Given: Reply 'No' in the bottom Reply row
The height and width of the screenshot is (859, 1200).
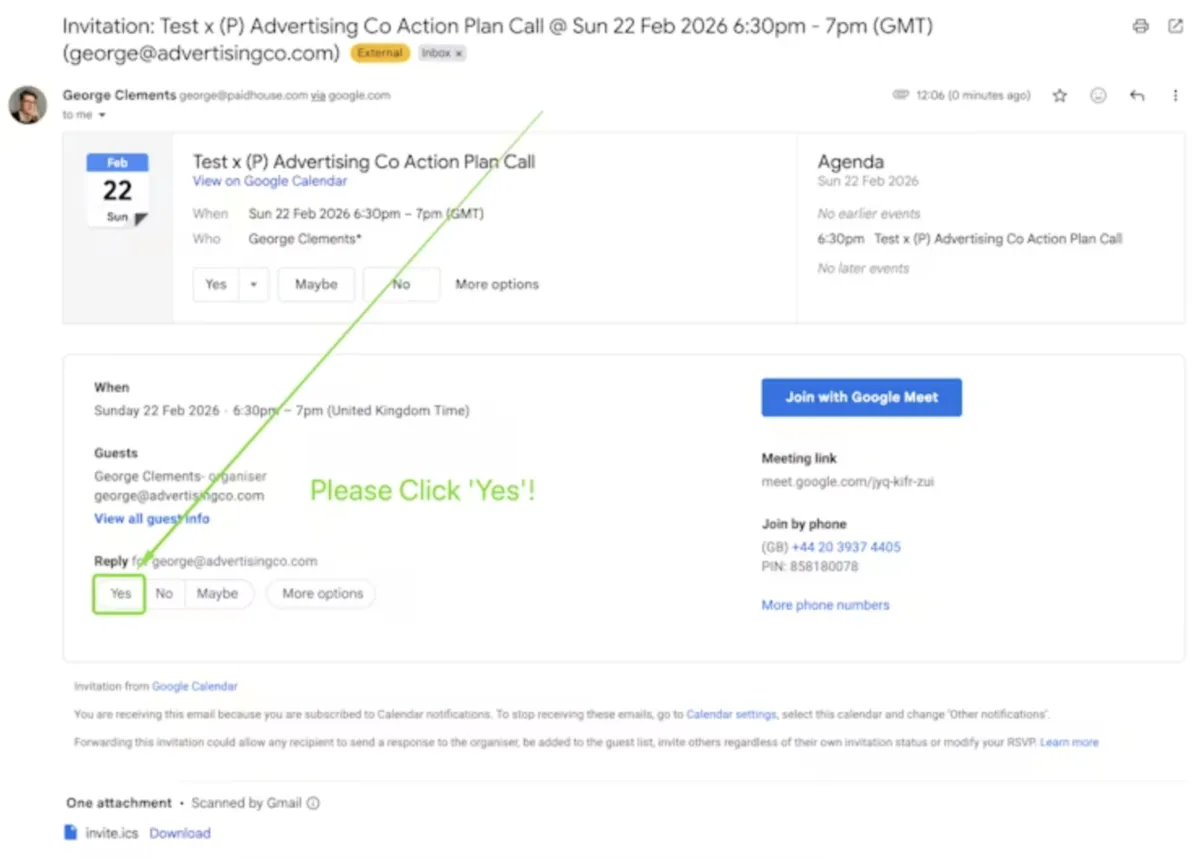Looking at the screenshot, I should (x=164, y=594).
